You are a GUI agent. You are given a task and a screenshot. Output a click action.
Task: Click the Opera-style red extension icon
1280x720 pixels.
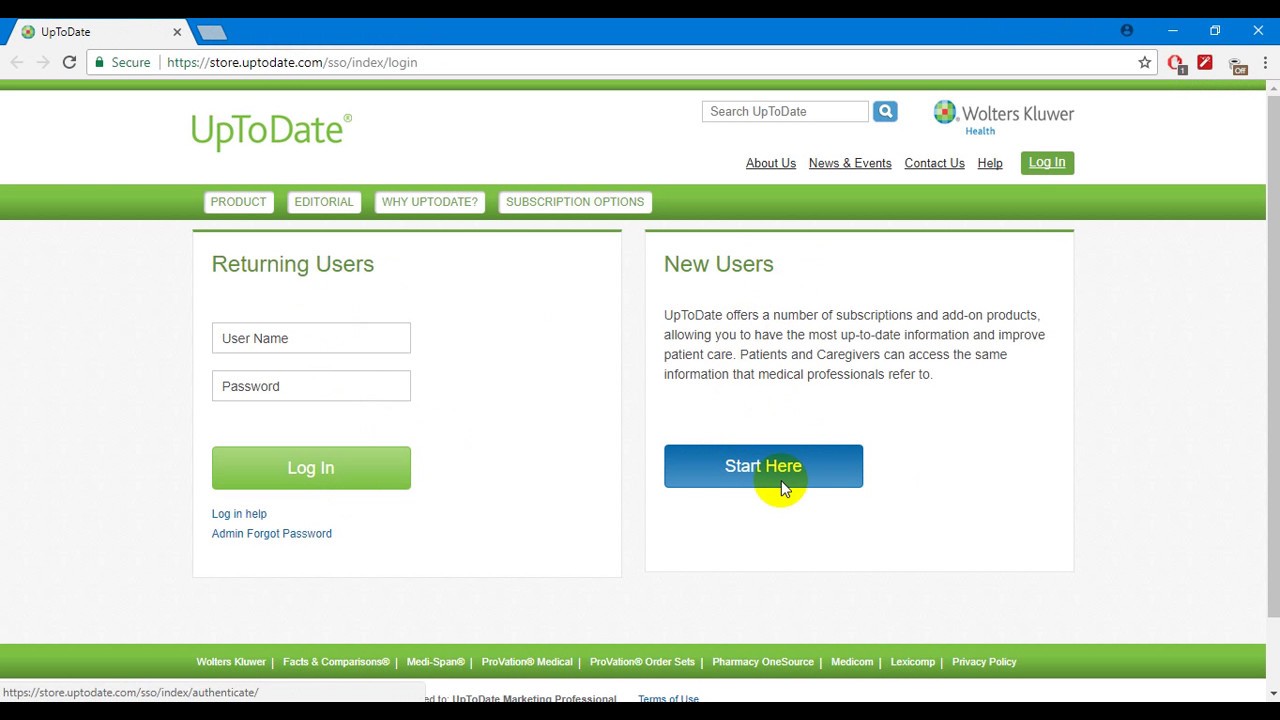click(x=1176, y=64)
